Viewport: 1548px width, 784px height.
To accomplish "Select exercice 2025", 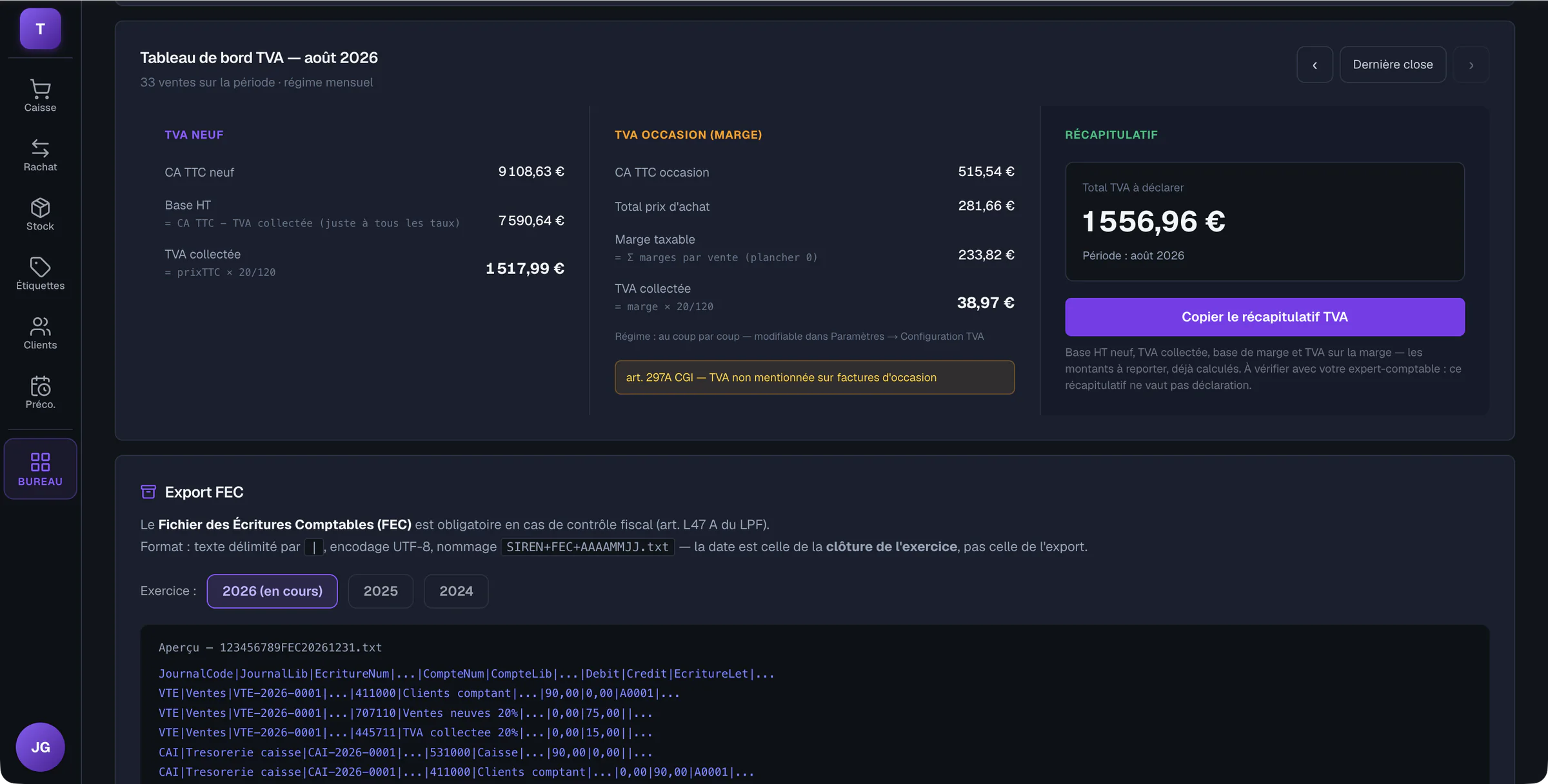I will [381, 591].
